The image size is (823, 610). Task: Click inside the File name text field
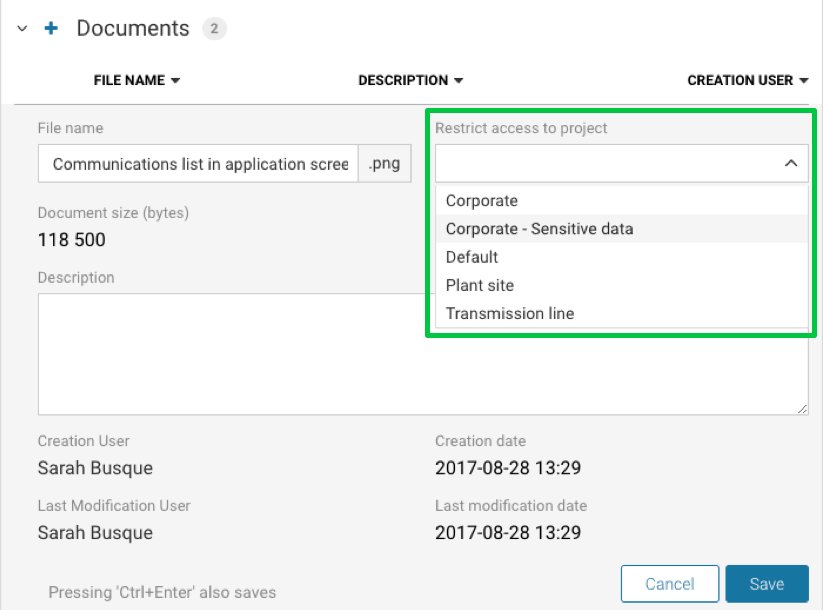tap(198, 164)
